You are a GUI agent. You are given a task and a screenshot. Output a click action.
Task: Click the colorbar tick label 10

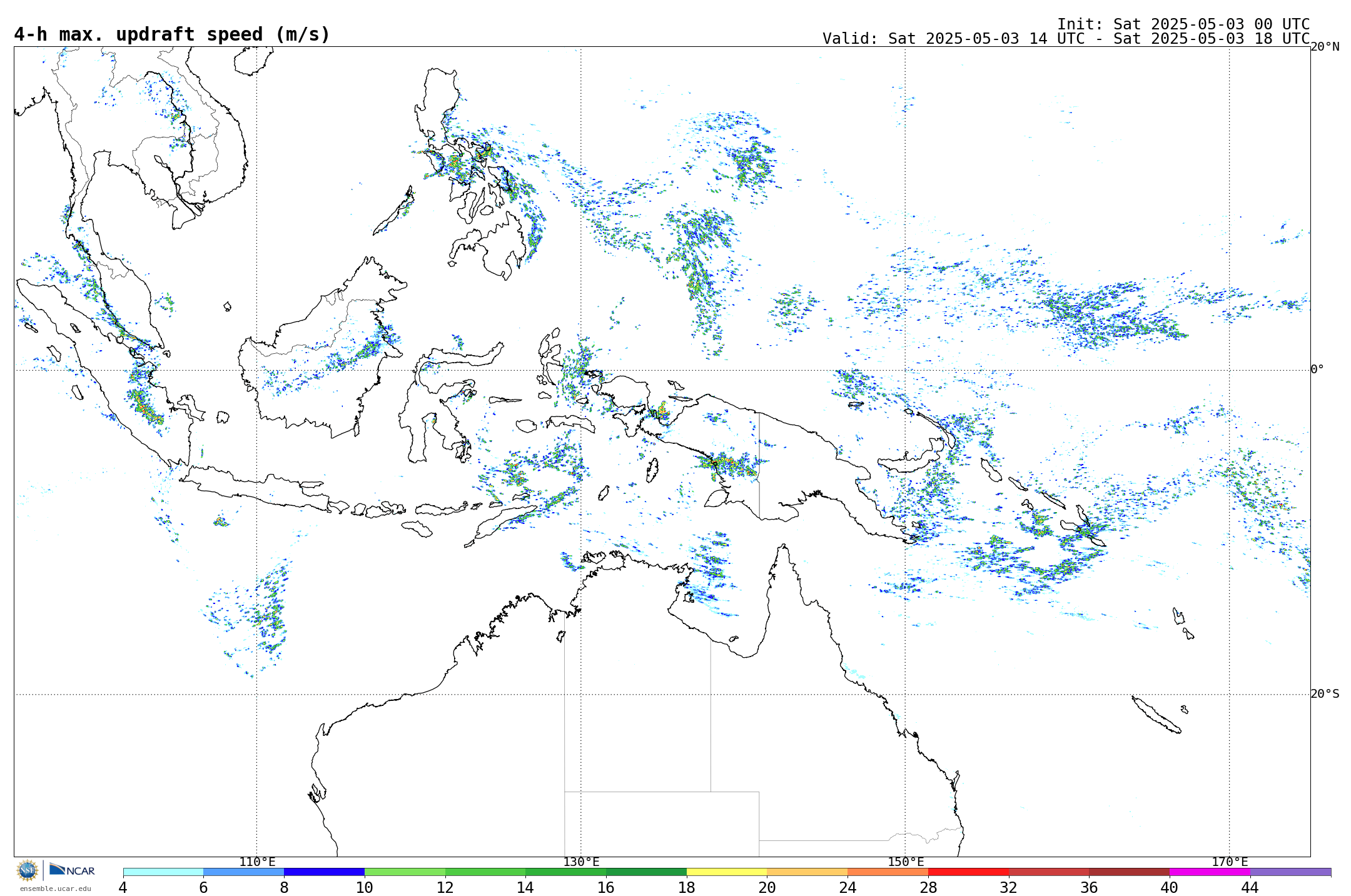tap(365, 888)
